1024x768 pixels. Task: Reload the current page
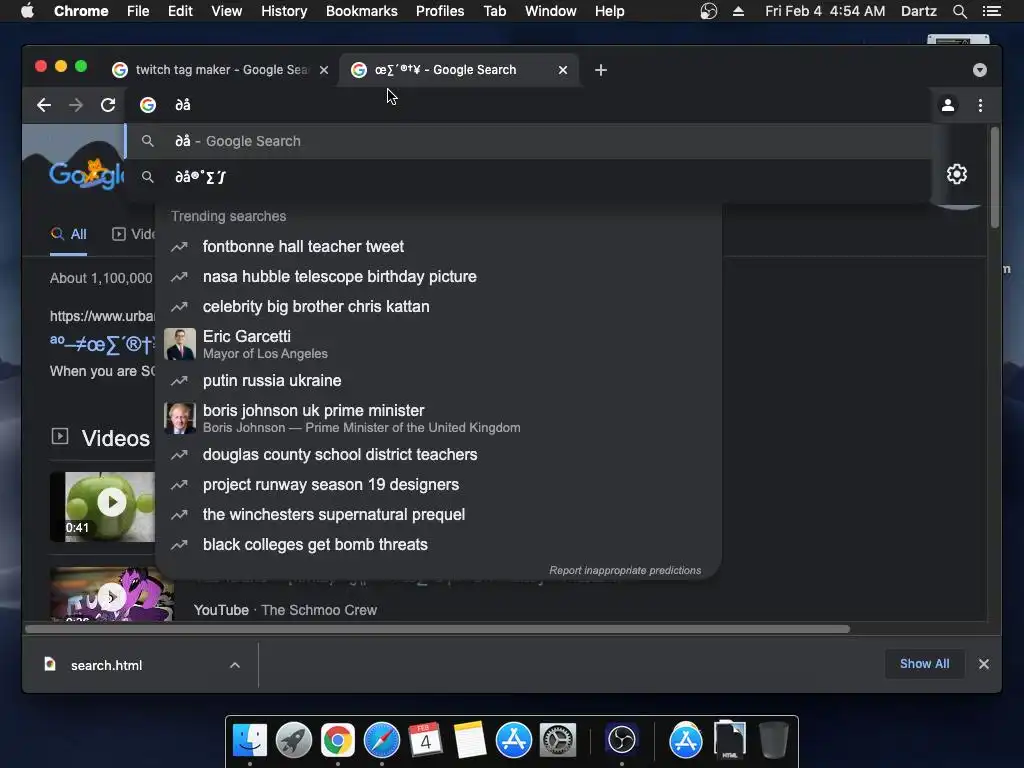tap(108, 105)
